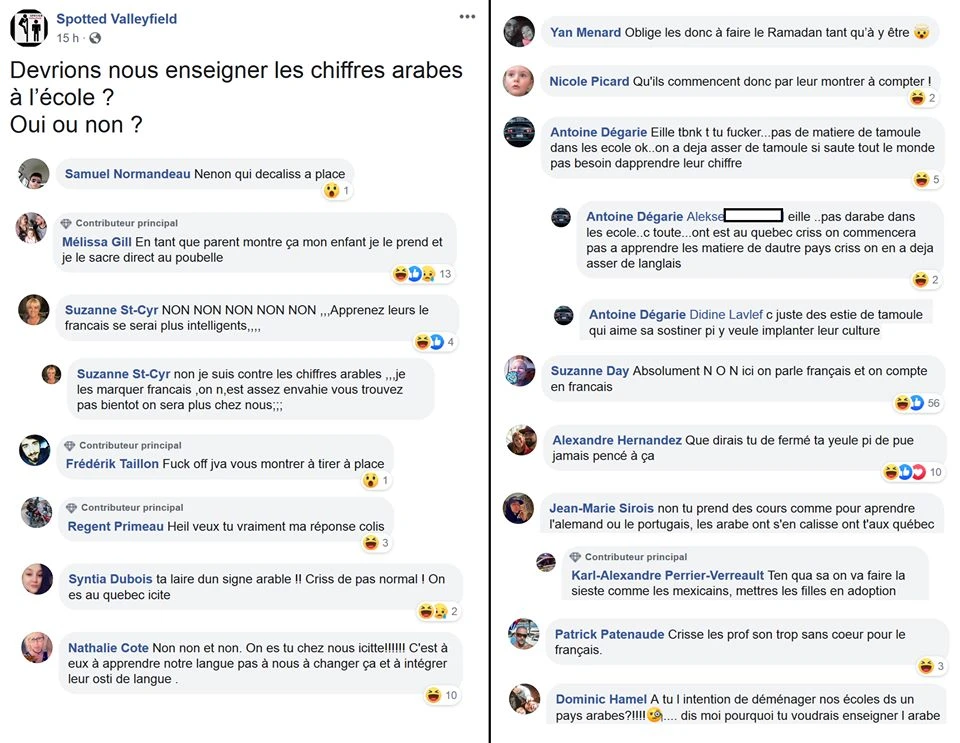Image resolution: width=960 pixels, height=743 pixels.
Task: Click Syntia Dubois's avatar picture
Action: point(37,580)
